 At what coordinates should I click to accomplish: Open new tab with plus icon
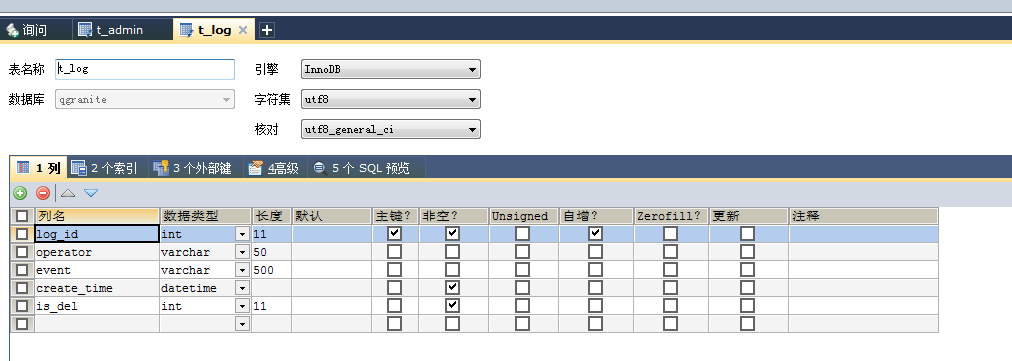click(x=267, y=30)
